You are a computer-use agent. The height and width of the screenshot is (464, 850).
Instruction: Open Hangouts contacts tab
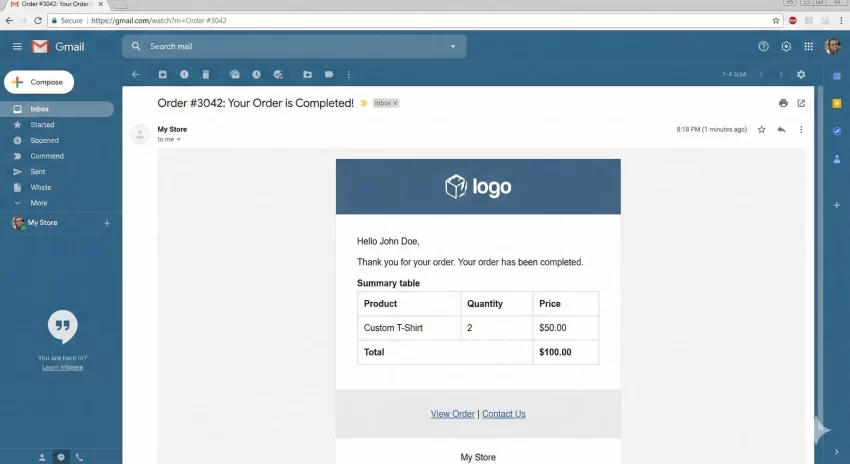42,457
